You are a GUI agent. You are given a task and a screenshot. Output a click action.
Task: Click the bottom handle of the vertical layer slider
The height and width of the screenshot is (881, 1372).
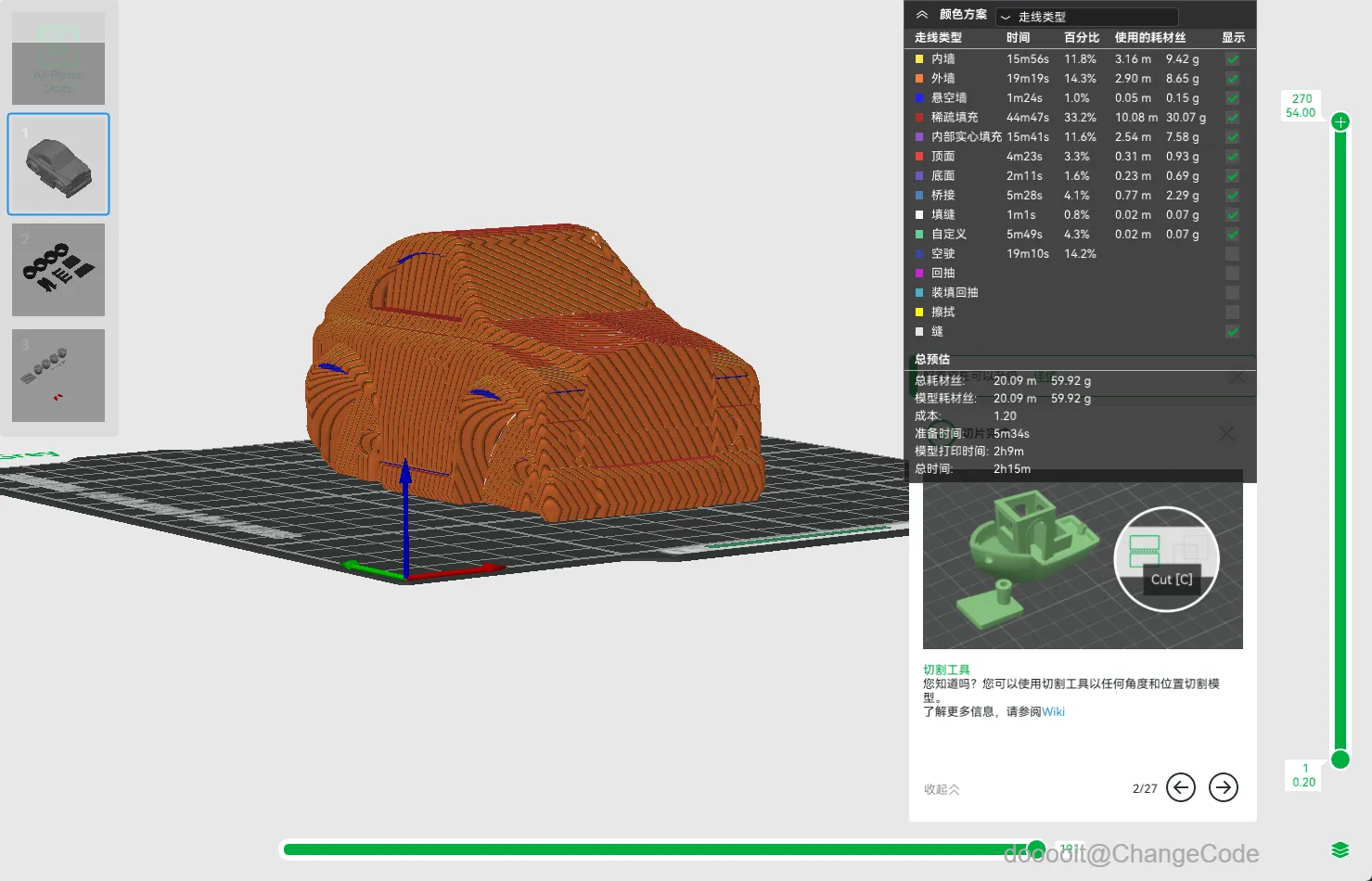(x=1340, y=760)
